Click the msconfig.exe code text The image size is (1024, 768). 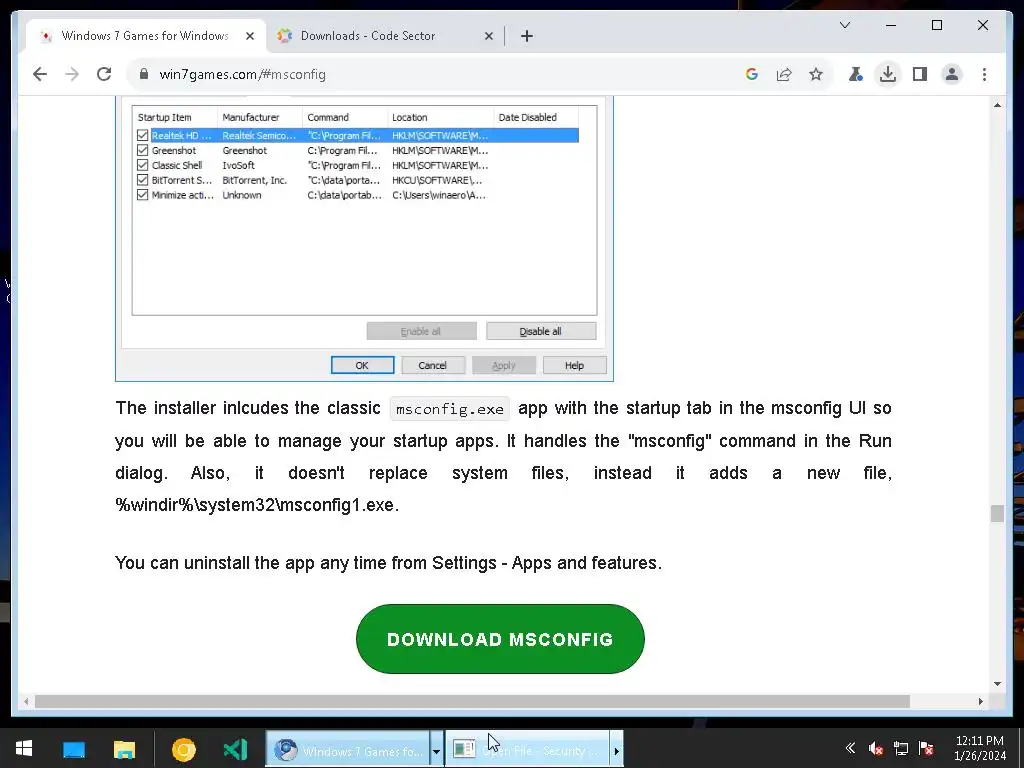(x=450, y=409)
